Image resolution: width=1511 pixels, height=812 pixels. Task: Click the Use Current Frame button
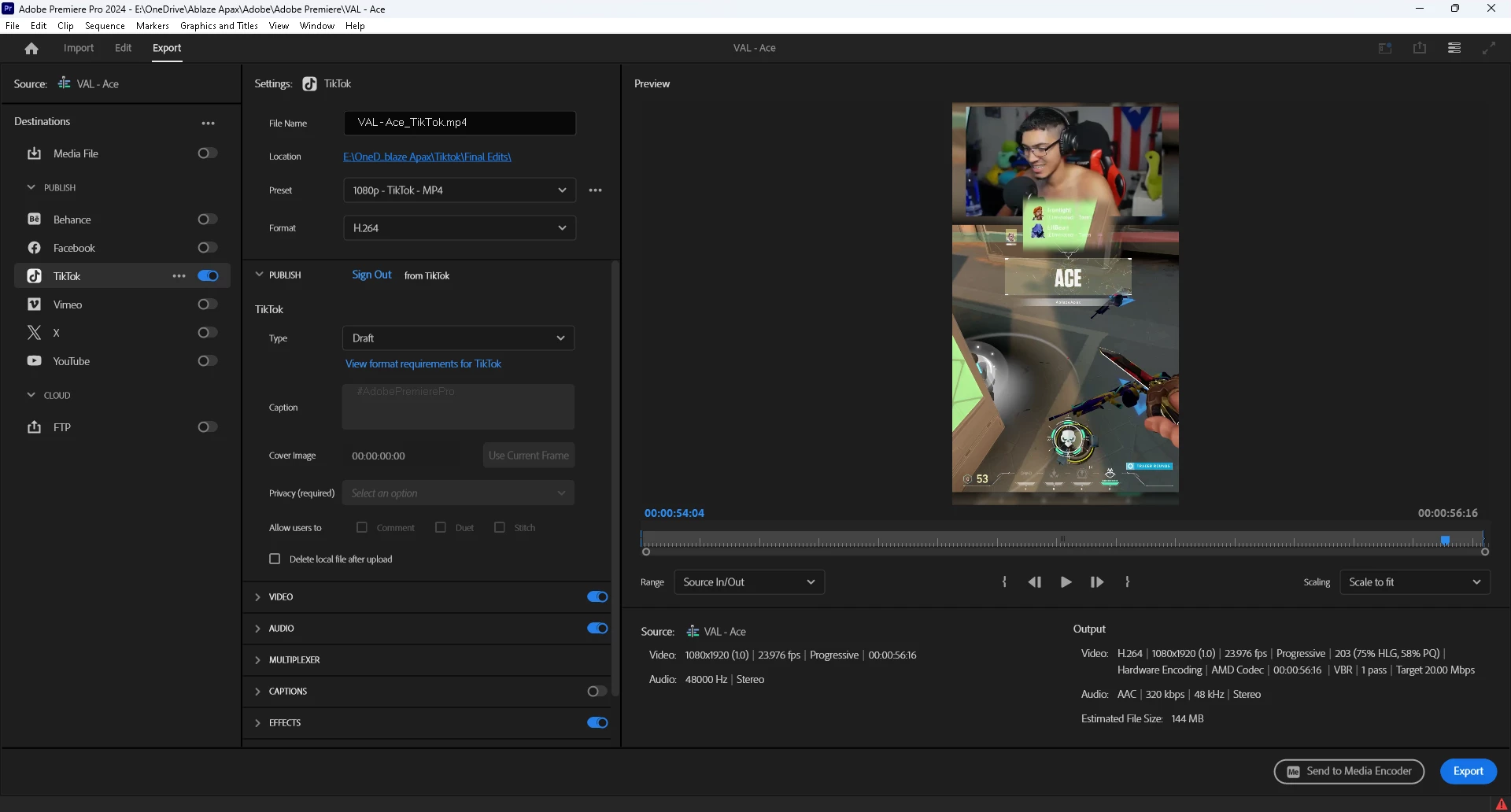pos(529,456)
